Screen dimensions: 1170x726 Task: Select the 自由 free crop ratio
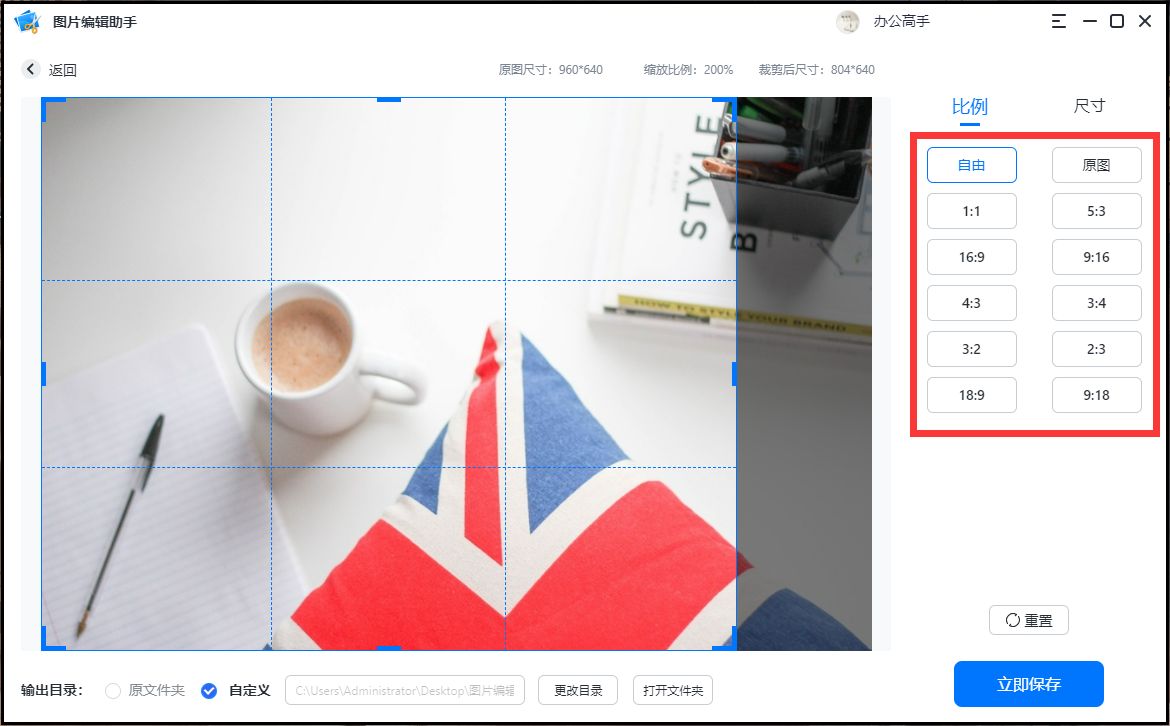click(x=971, y=164)
